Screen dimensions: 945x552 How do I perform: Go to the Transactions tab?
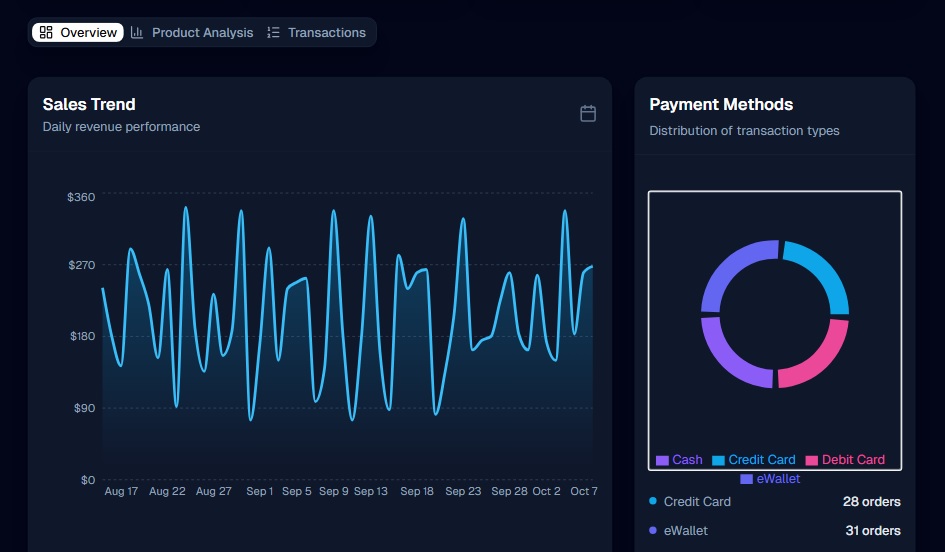point(316,33)
